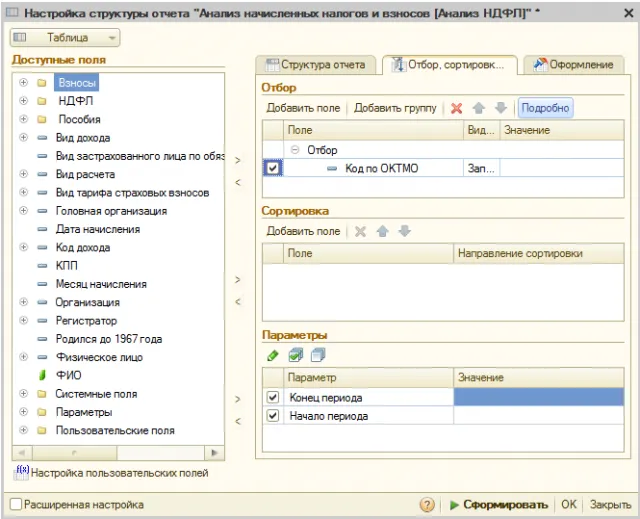Expand the Физическое лицо field
Image resolution: width=640 pixels, height=519 pixels.
(x=24, y=357)
